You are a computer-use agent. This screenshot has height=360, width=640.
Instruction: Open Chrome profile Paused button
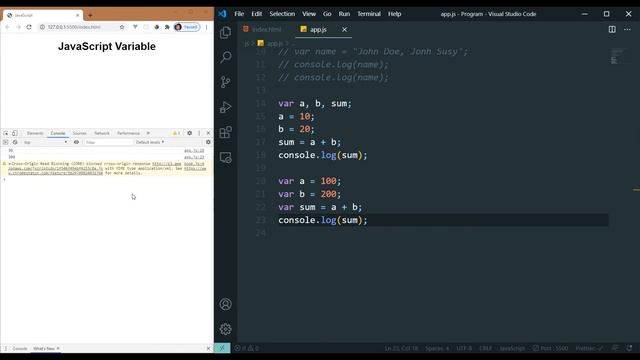coord(187,27)
